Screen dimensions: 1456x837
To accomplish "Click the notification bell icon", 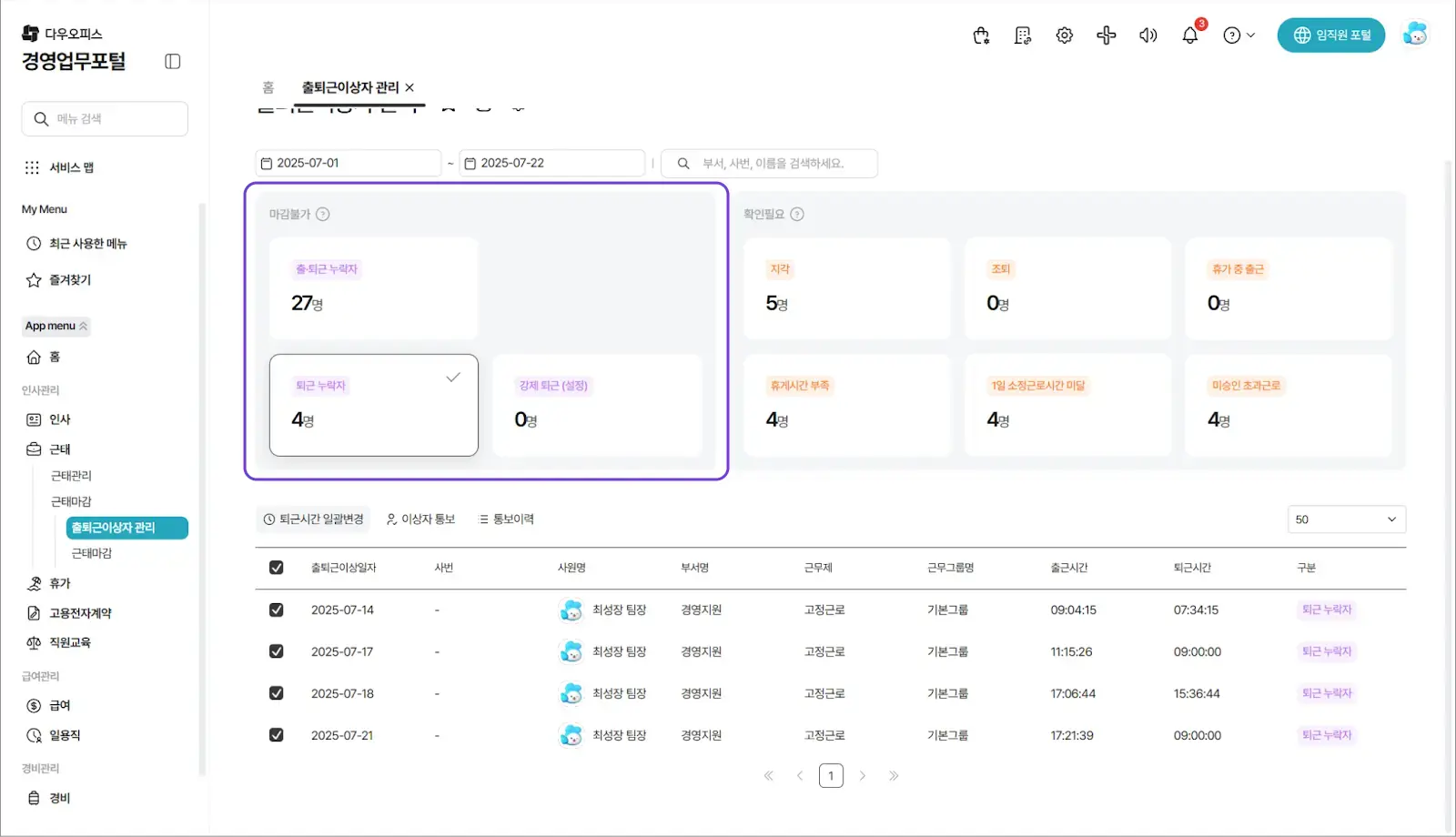I will tap(1189, 35).
